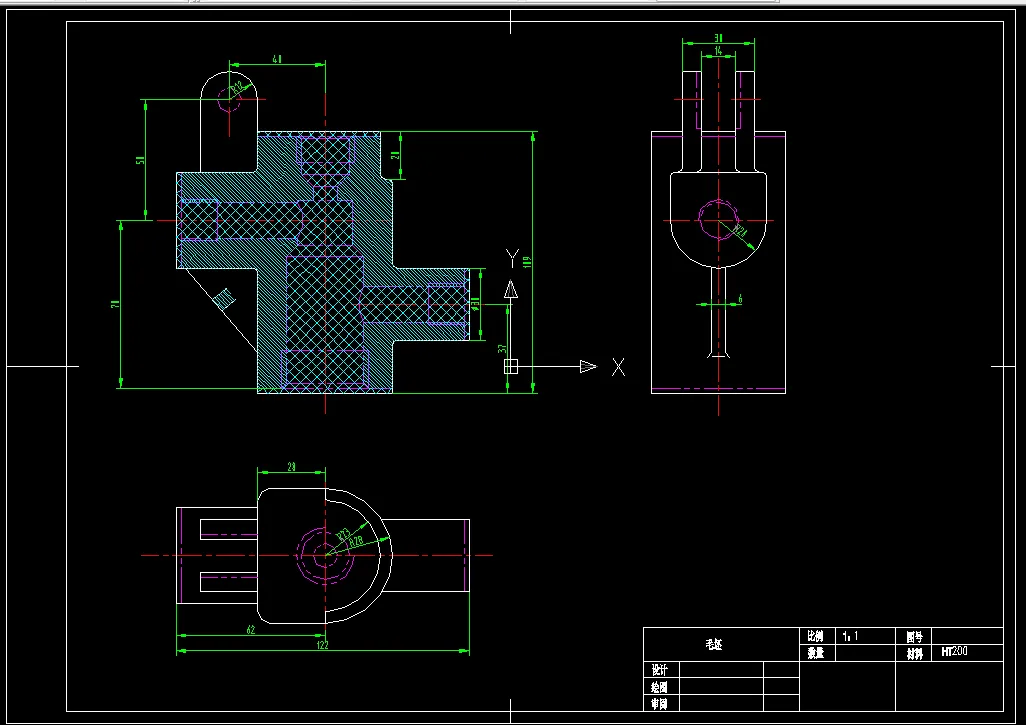
Task: Select the '37' vertical dimension text
Action: (x=502, y=349)
